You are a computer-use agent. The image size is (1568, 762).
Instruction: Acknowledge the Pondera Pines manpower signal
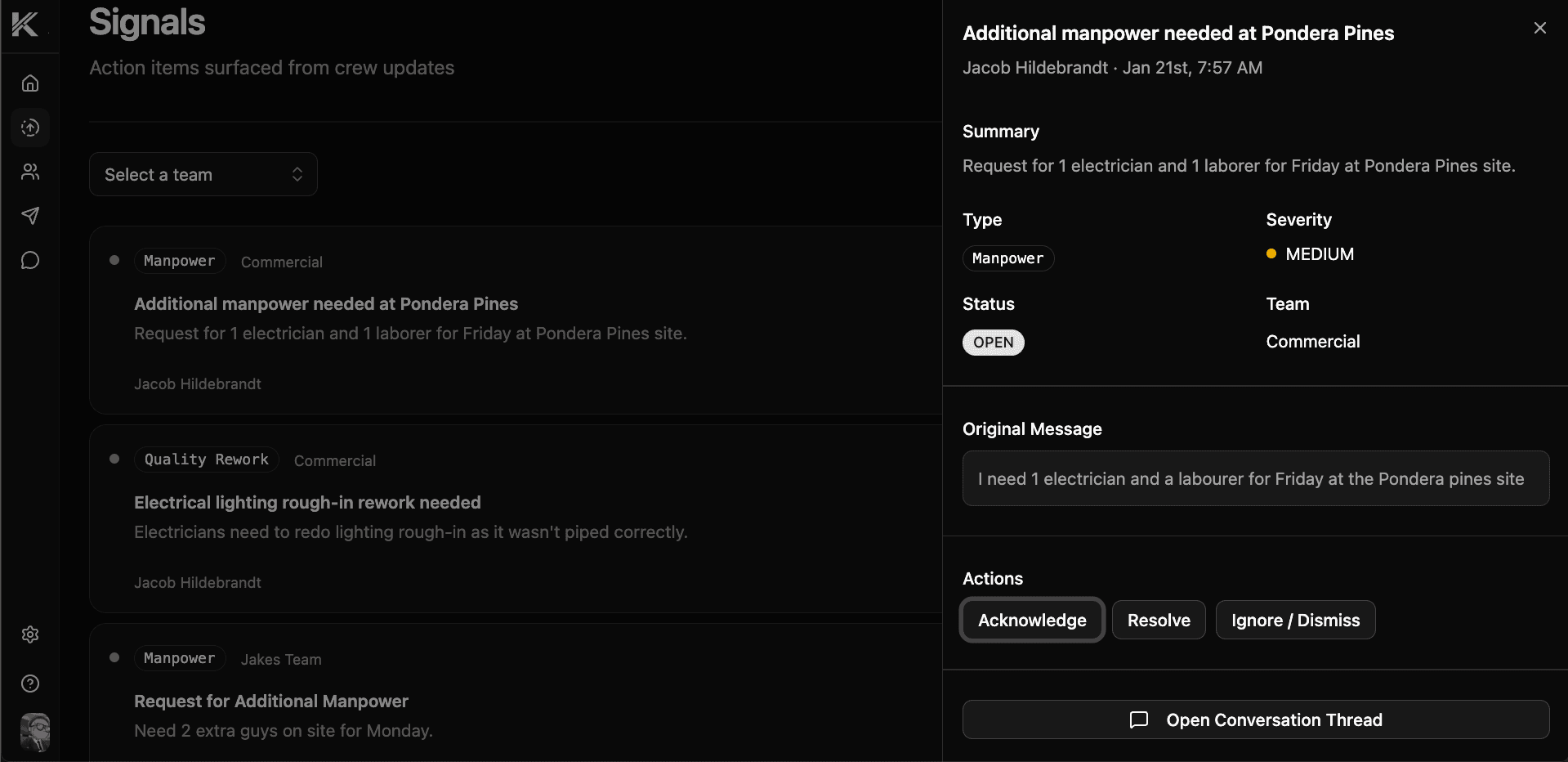(1031, 620)
